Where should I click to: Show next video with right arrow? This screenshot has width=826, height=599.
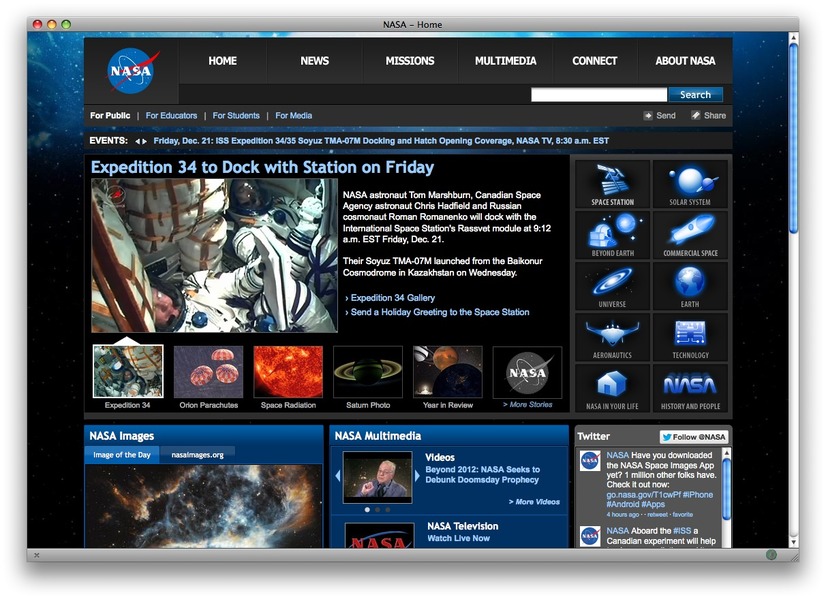point(417,476)
